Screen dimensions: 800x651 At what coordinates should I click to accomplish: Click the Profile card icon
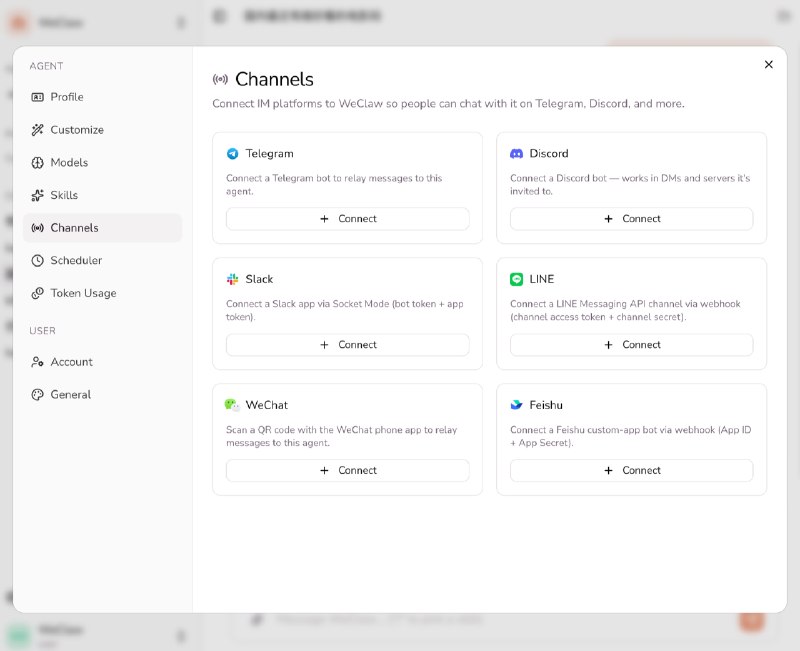tap(37, 97)
